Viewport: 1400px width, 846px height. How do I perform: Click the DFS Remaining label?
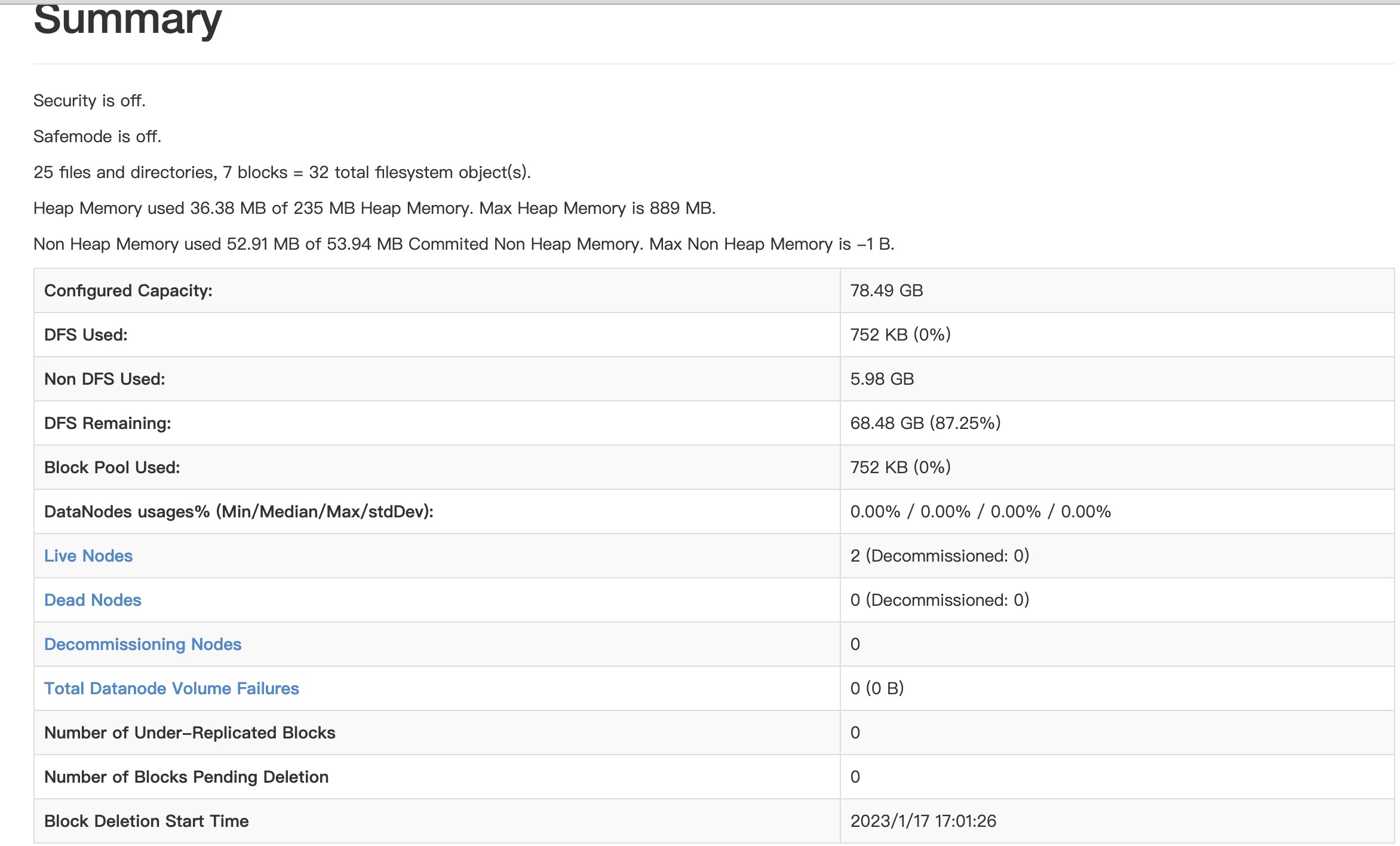(108, 423)
